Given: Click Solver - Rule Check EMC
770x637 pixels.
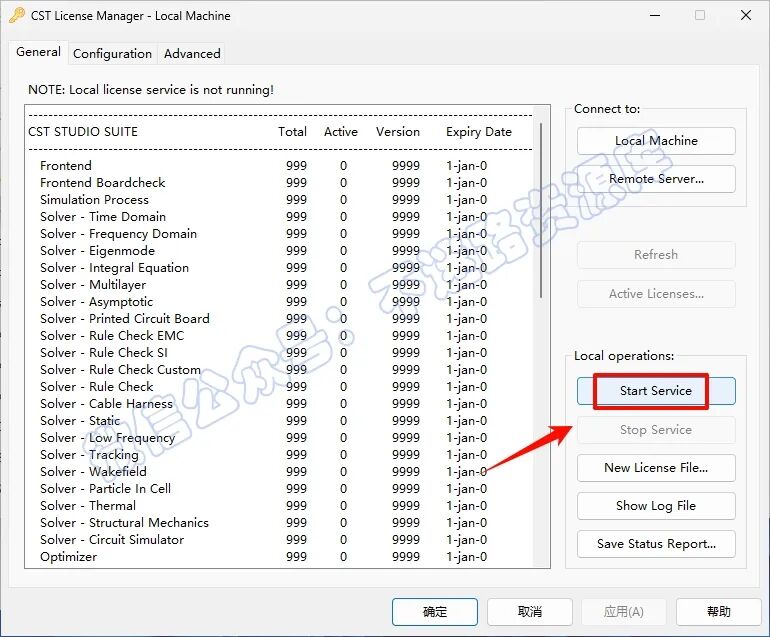Looking at the screenshot, I should tap(280, 335).
